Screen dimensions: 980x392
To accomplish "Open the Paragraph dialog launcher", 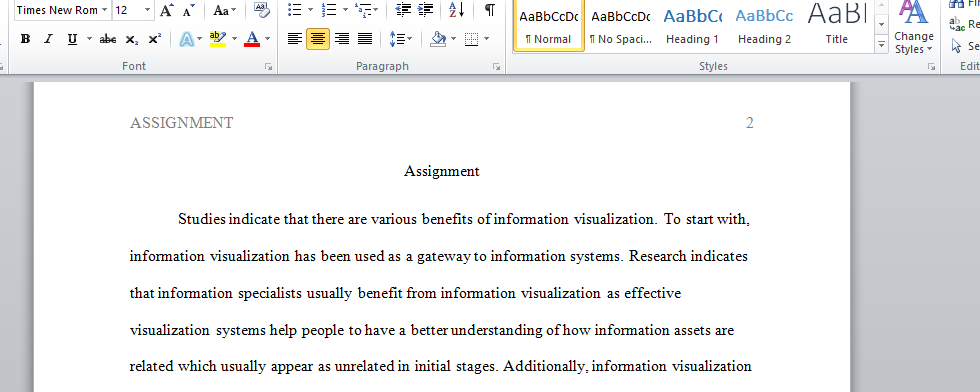I will [496, 66].
